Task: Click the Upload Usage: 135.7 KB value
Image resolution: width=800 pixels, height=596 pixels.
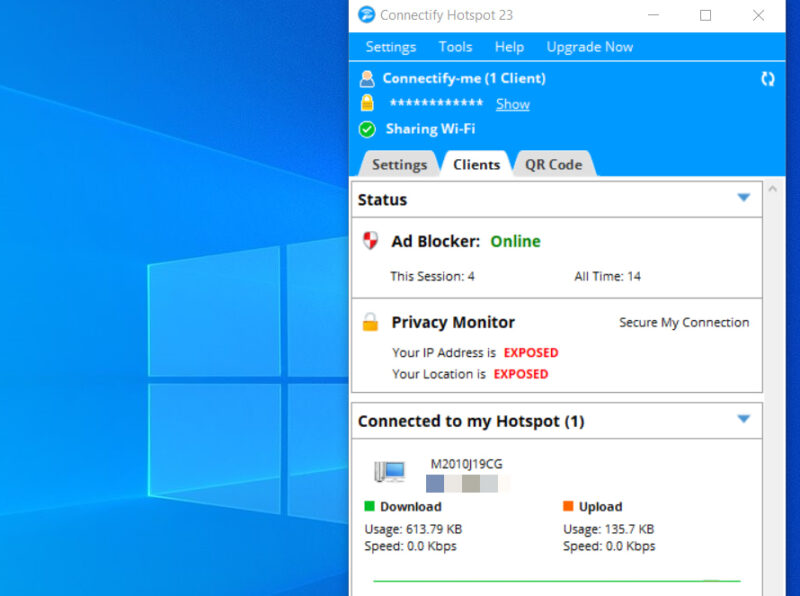Action: point(609,529)
